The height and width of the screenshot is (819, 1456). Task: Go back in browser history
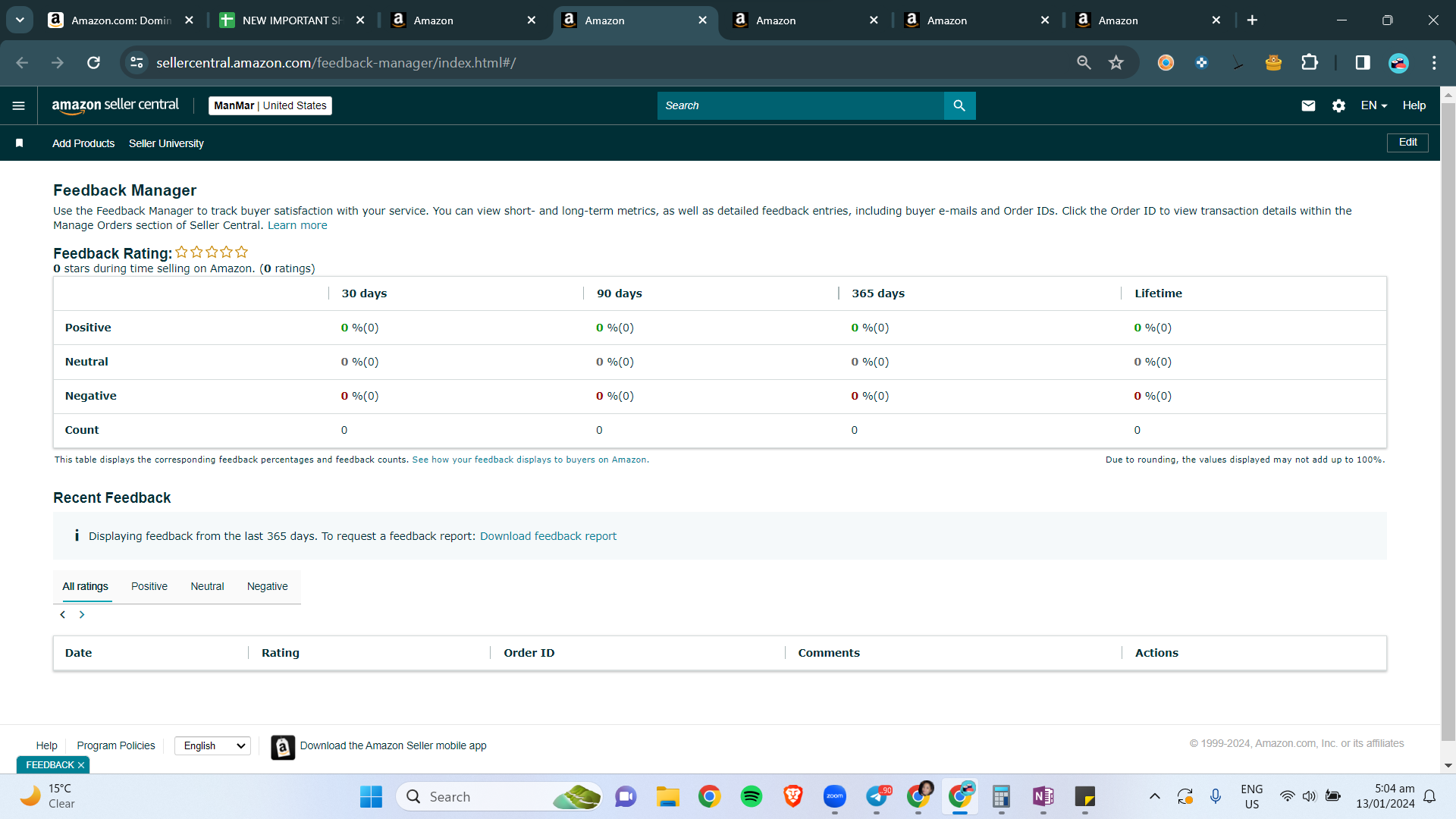22,63
